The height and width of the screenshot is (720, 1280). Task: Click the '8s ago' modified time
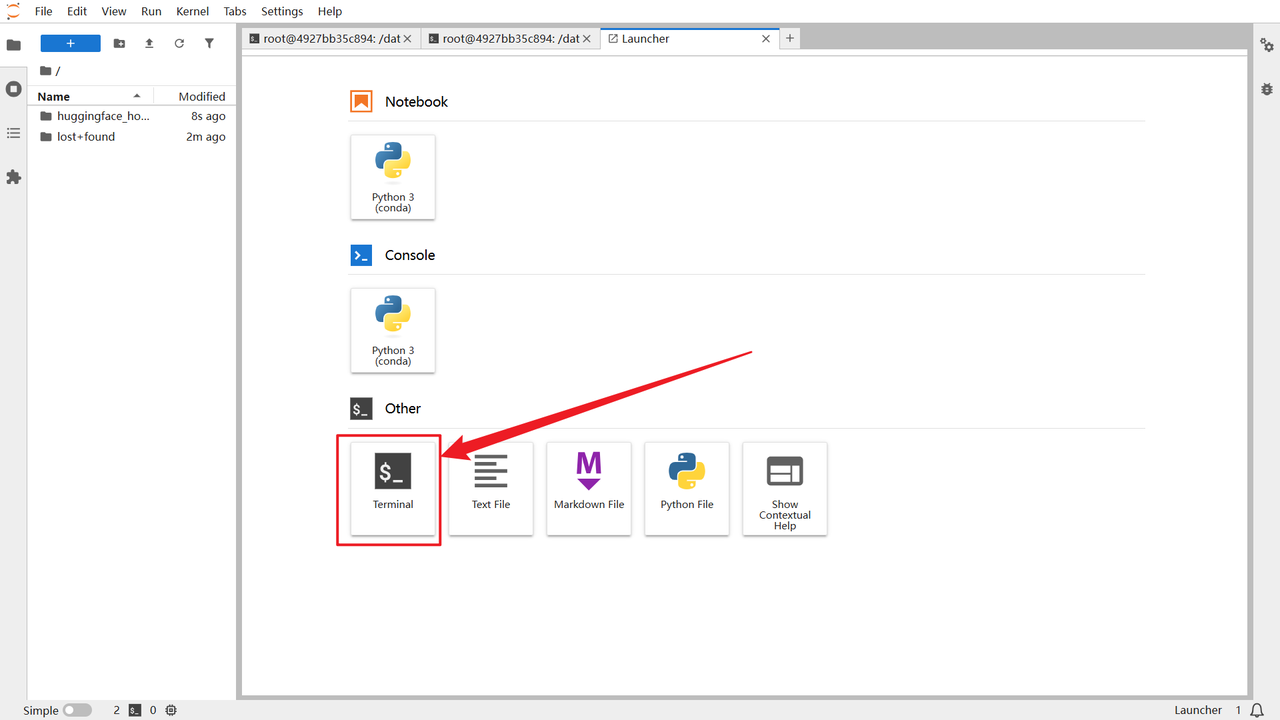(x=208, y=116)
